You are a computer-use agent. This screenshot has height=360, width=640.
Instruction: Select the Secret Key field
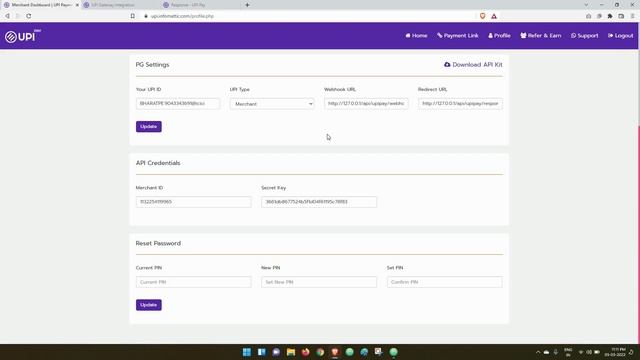click(x=319, y=202)
